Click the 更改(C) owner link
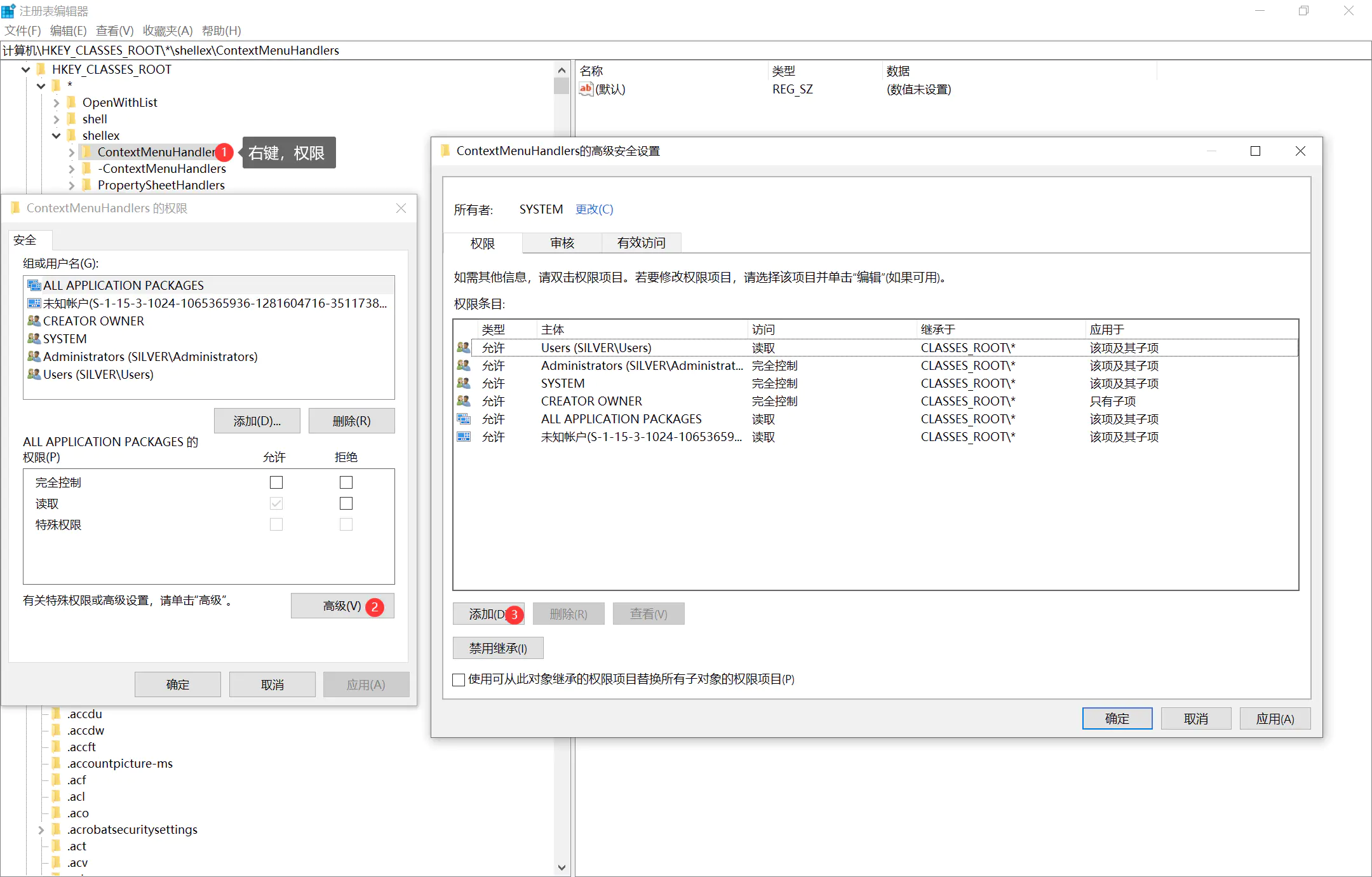The image size is (1372, 877). 594,209
